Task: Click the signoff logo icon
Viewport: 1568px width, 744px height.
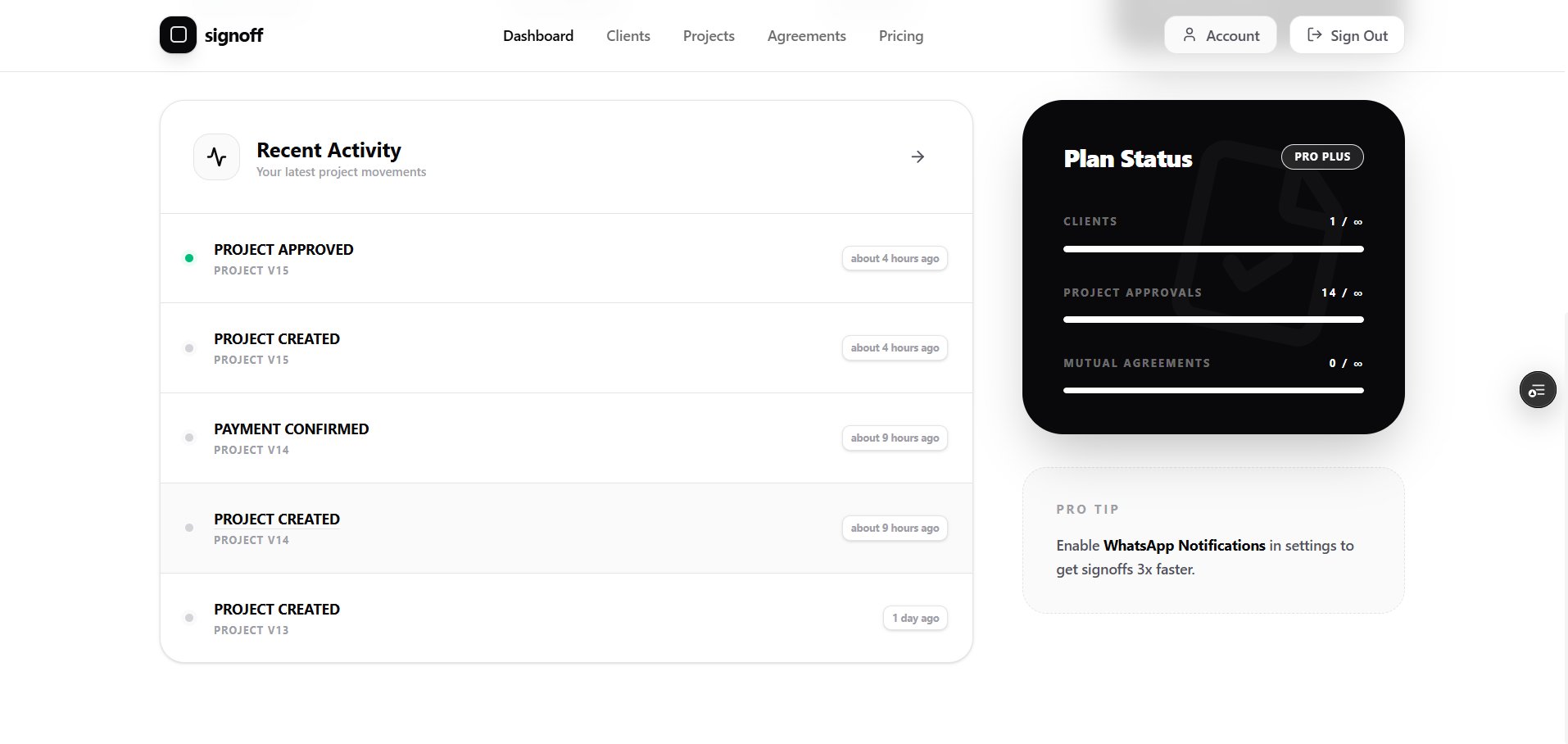Action: pyautogui.click(x=178, y=35)
